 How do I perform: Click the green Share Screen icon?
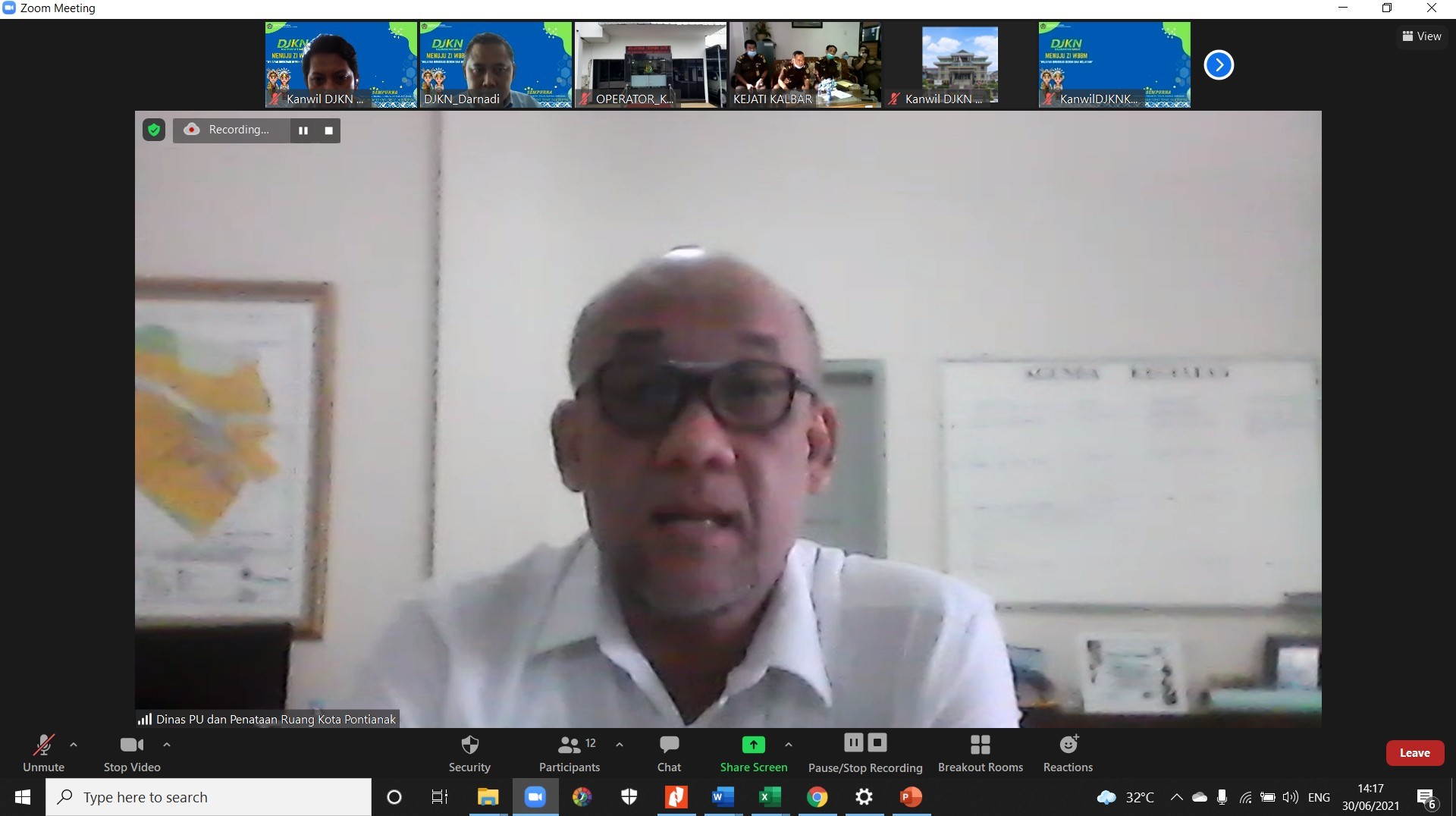point(753,745)
